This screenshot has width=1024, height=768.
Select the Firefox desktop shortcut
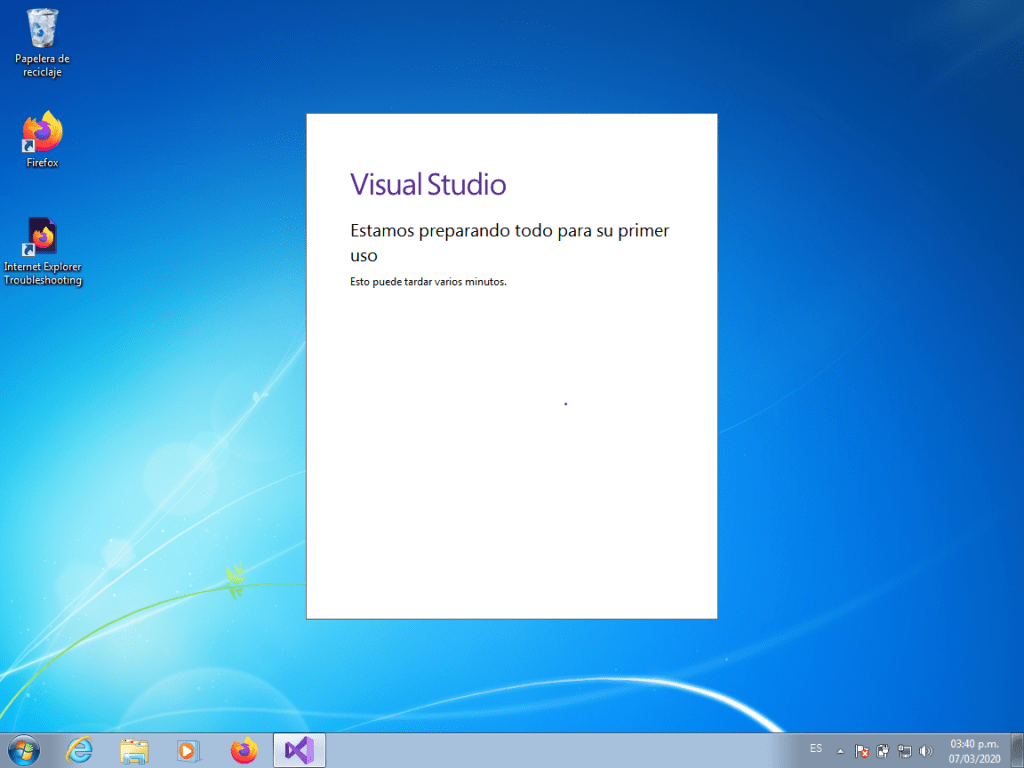click(x=42, y=139)
